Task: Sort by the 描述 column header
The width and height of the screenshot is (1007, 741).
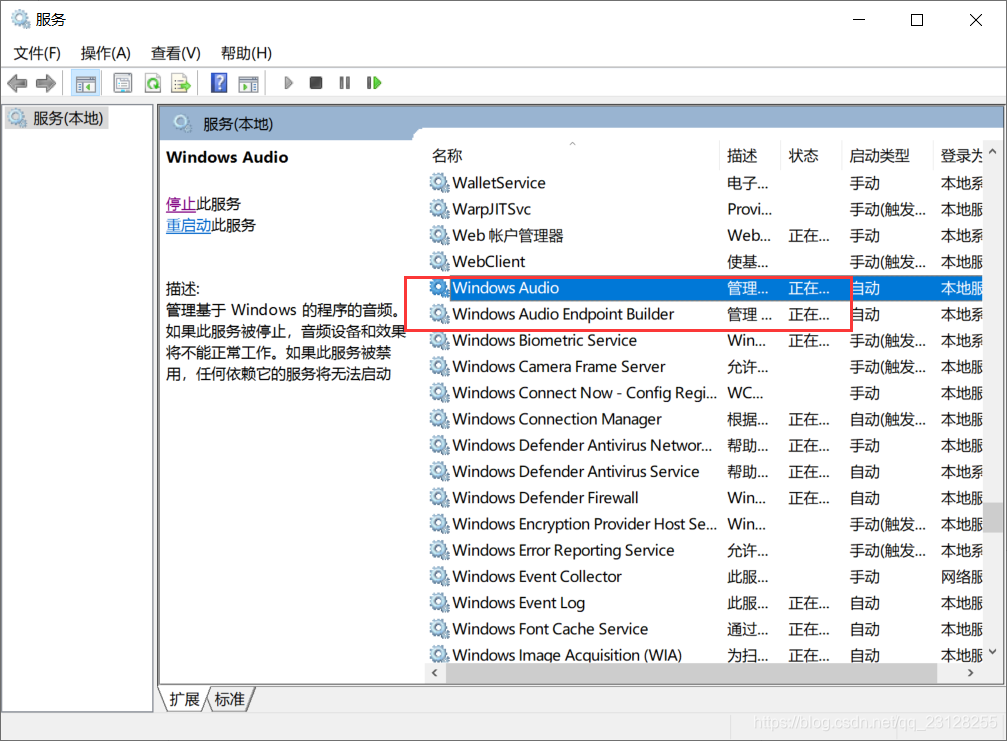Action: pyautogui.click(x=749, y=155)
